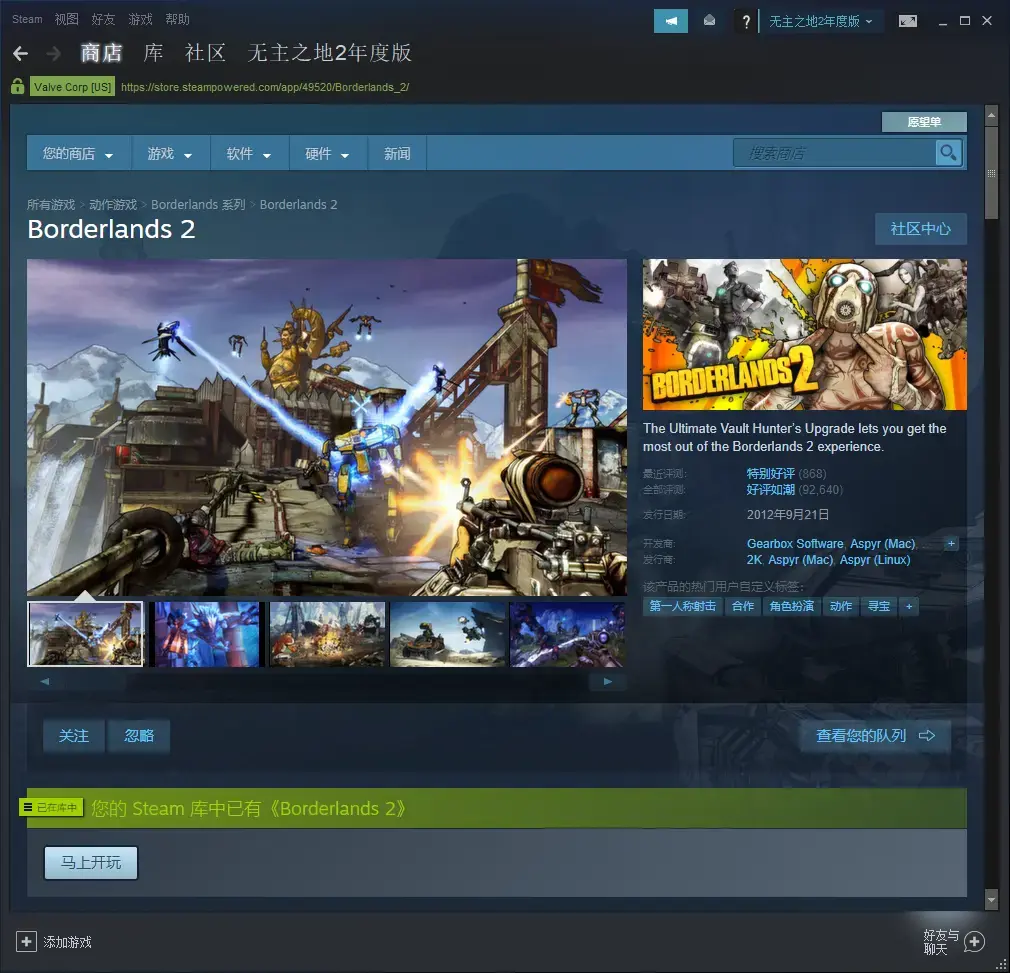Focus the 搜索商店 search field
1010x973 pixels.
[x=834, y=153]
